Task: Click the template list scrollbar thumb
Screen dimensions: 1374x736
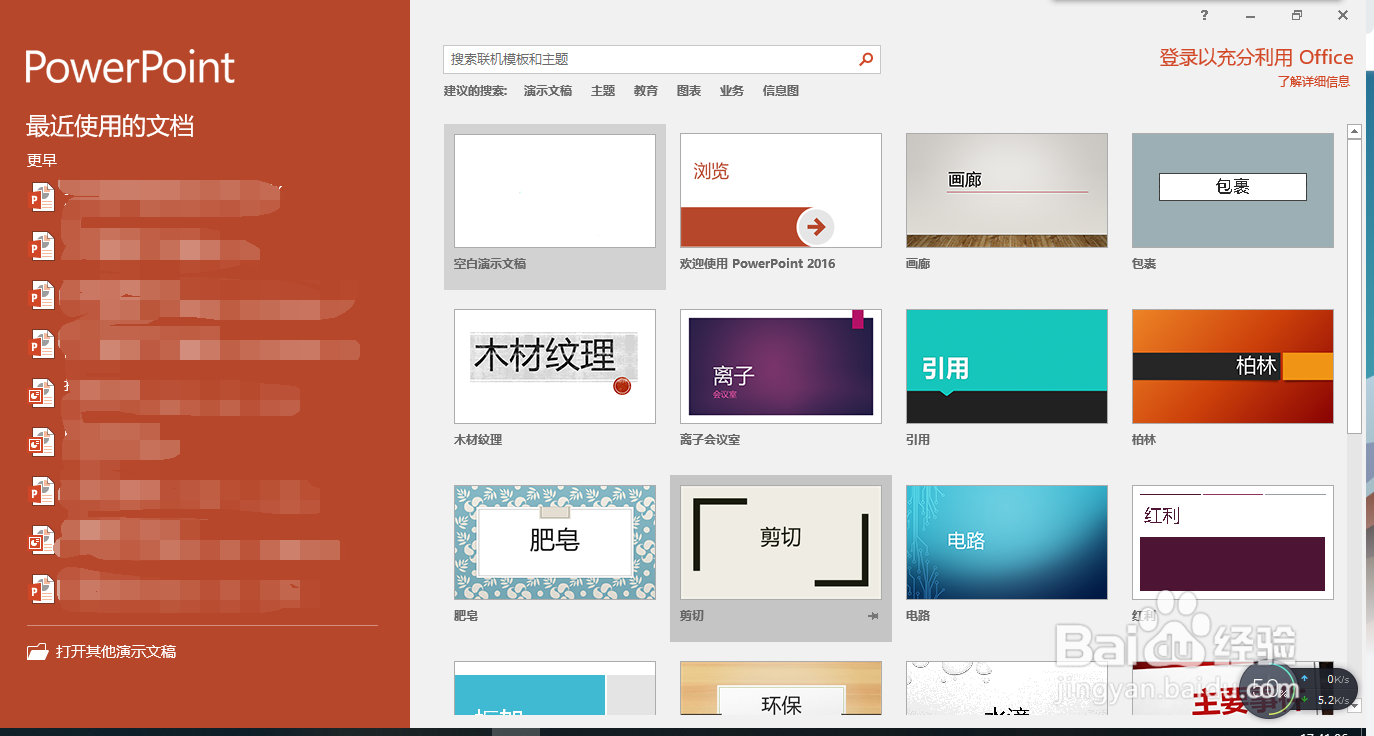Action: (x=1354, y=286)
